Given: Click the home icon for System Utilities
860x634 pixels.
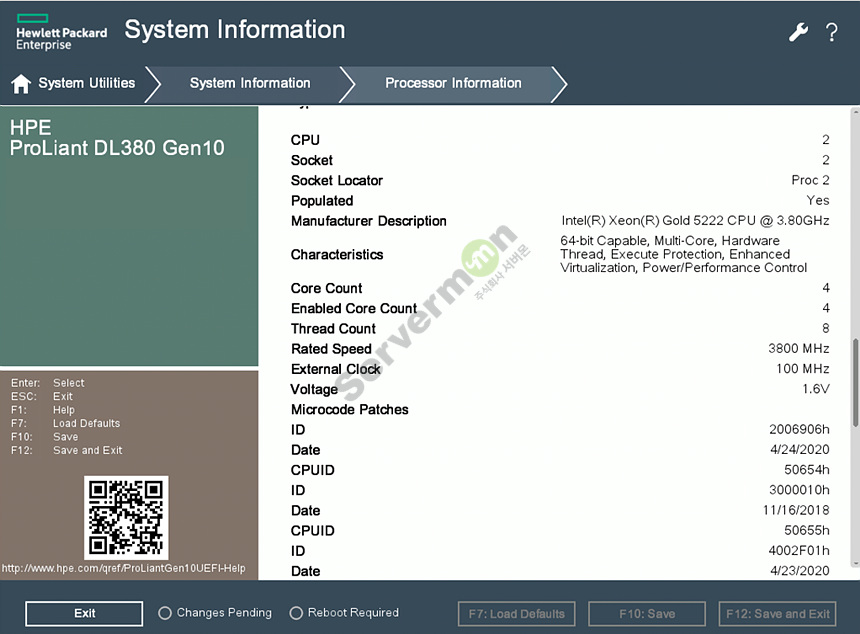Looking at the screenshot, I should click(x=21, y=83).
